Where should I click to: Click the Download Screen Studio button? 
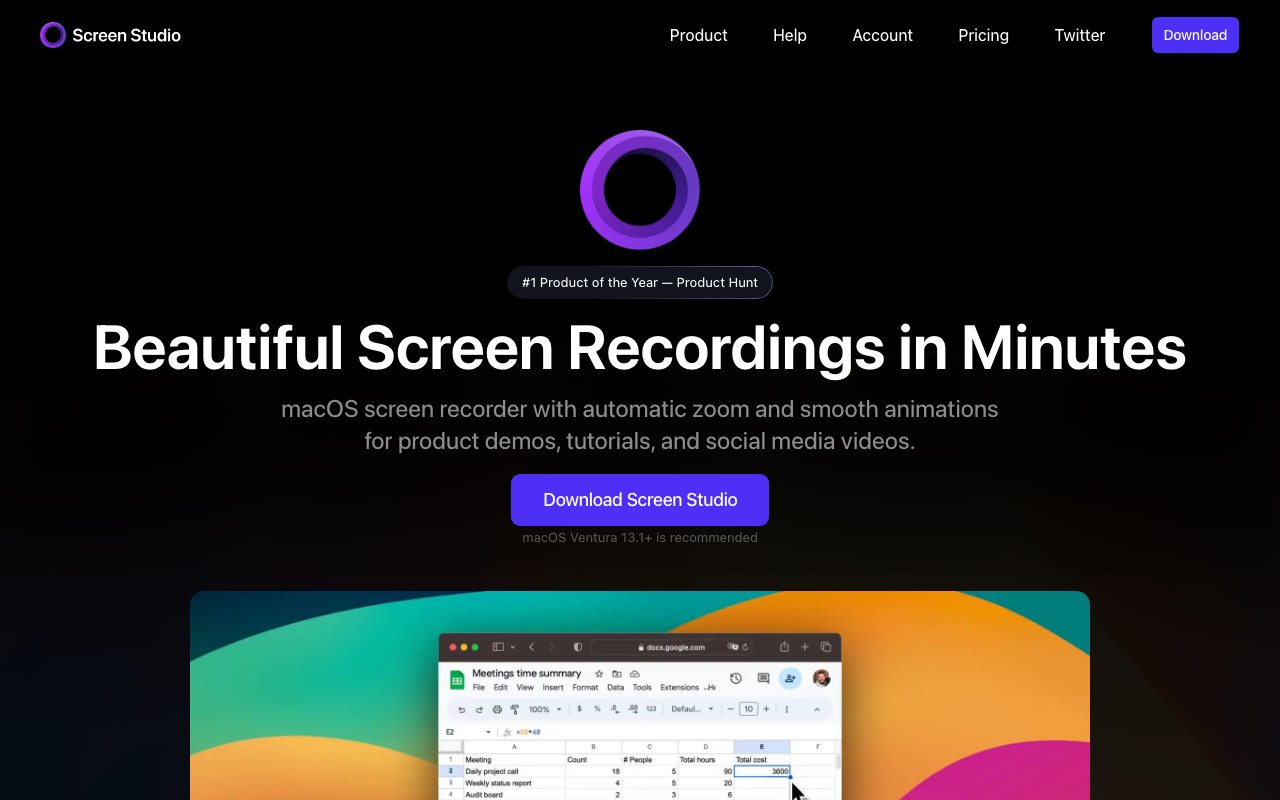640,500
